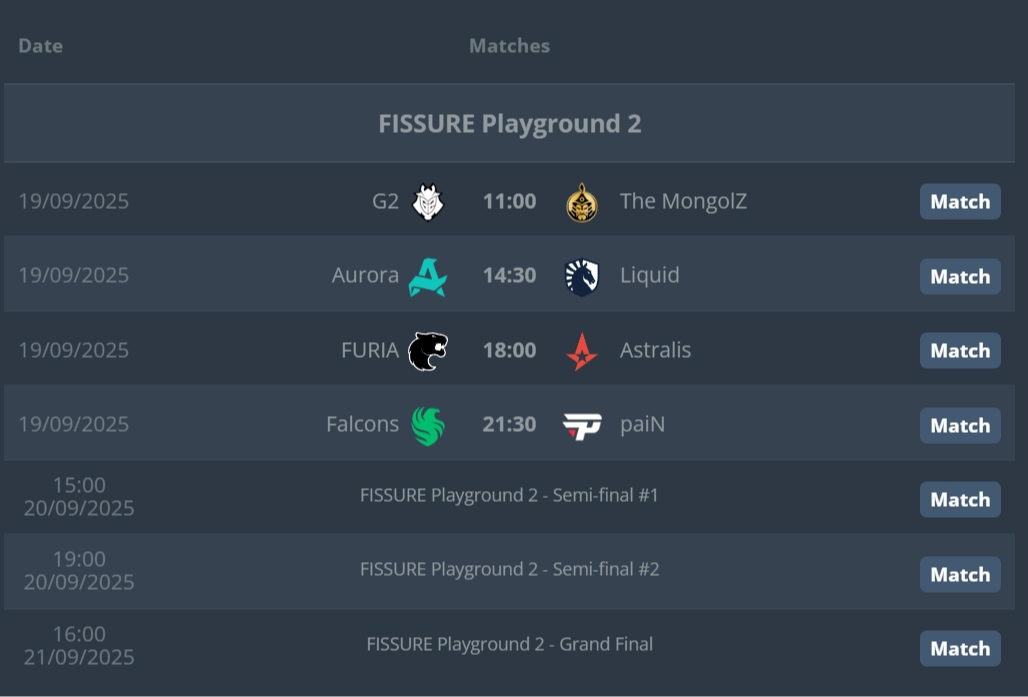Click the Liquid team logo

(x=581, y=276)
